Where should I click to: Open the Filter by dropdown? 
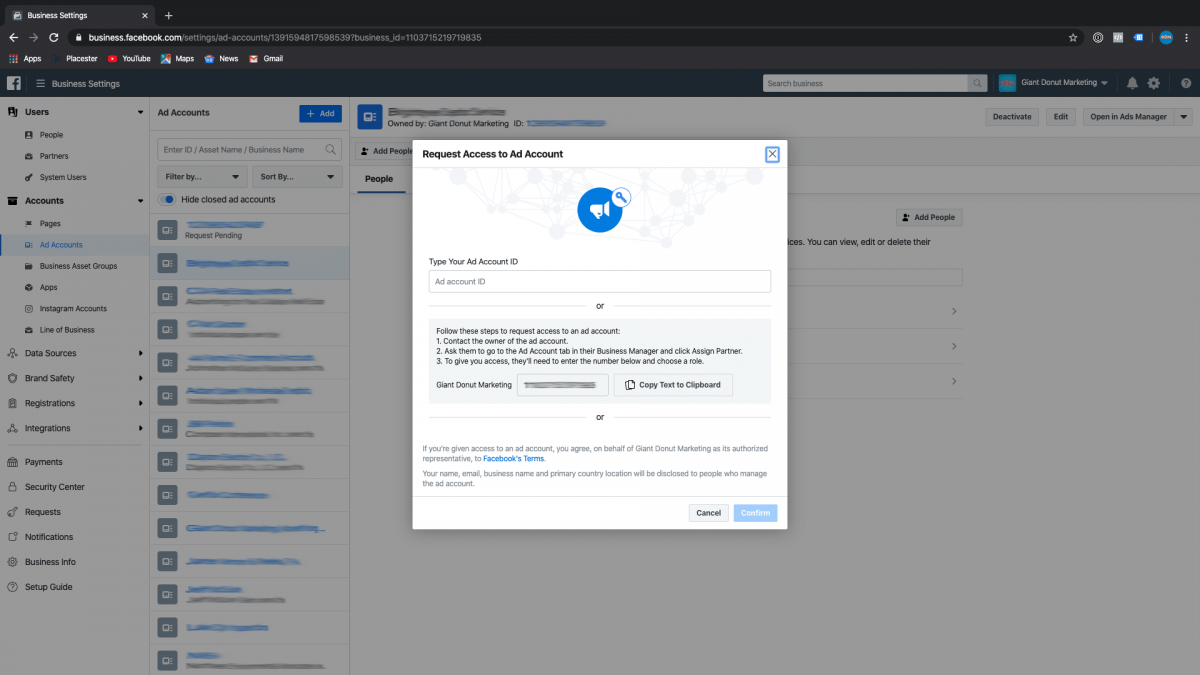coord(203,176)
